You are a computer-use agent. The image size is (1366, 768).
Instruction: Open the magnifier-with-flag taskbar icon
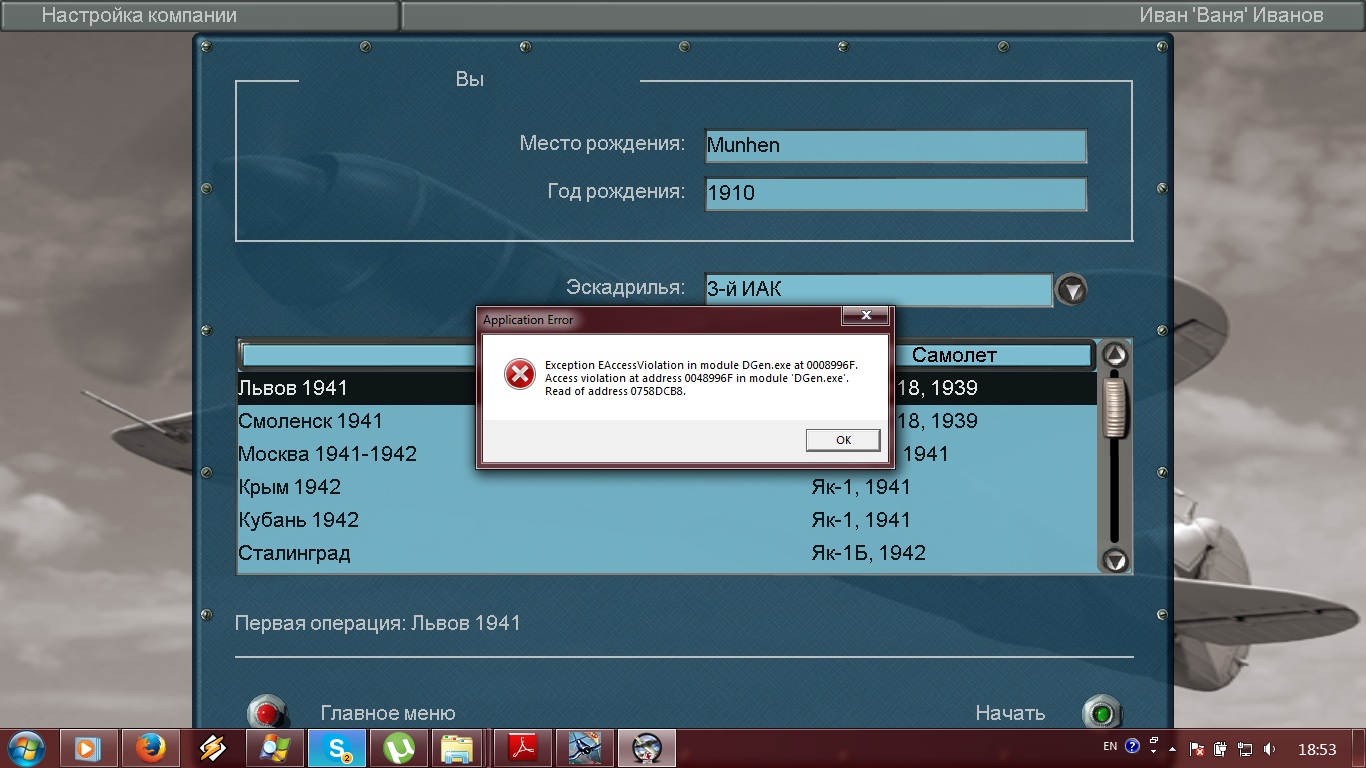click(x=274, y=747)
